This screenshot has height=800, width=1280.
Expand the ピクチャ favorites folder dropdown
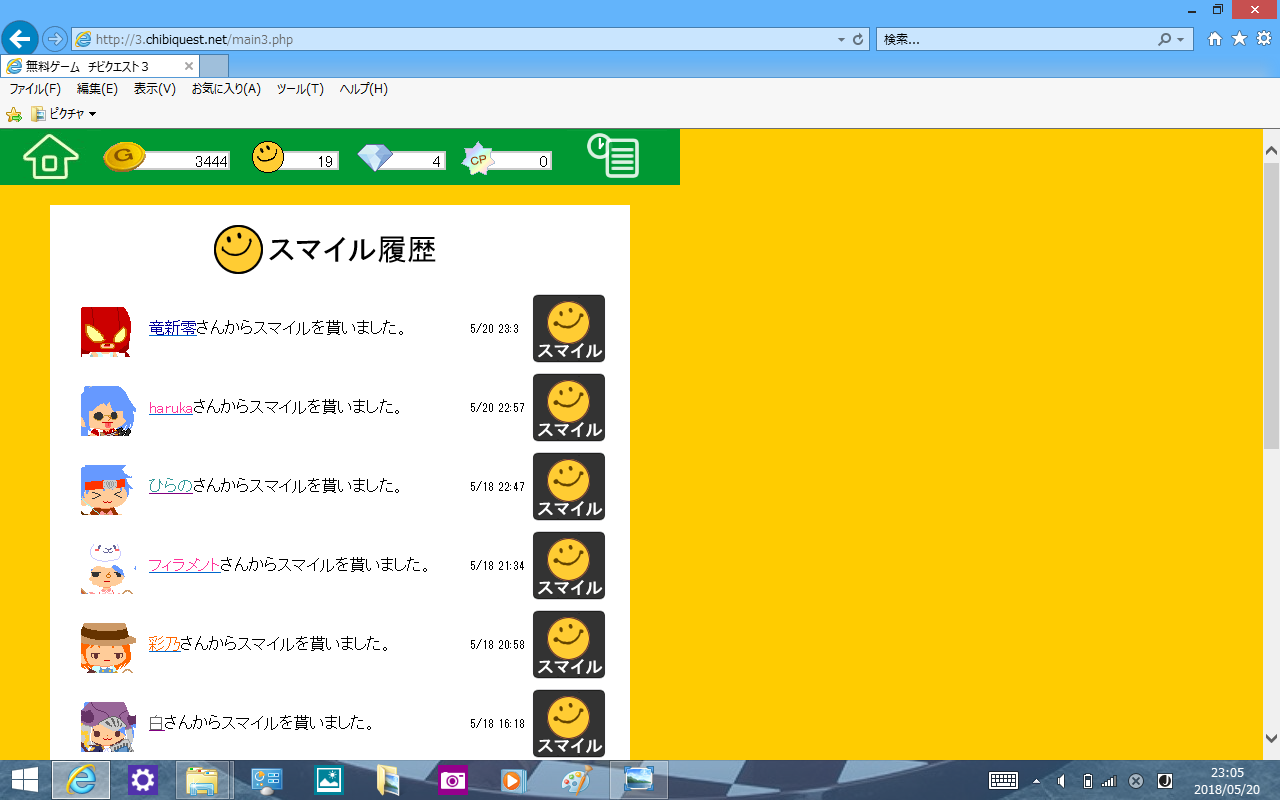[93, 114]
